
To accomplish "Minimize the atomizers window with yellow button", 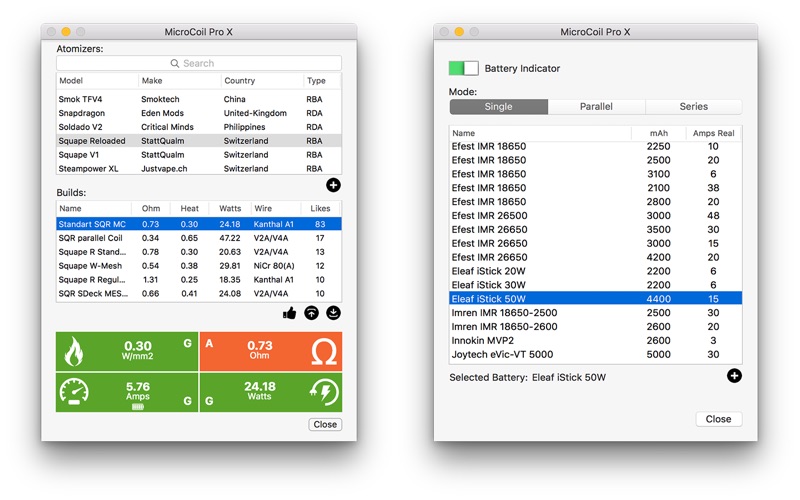I will [x=66, y=32].
